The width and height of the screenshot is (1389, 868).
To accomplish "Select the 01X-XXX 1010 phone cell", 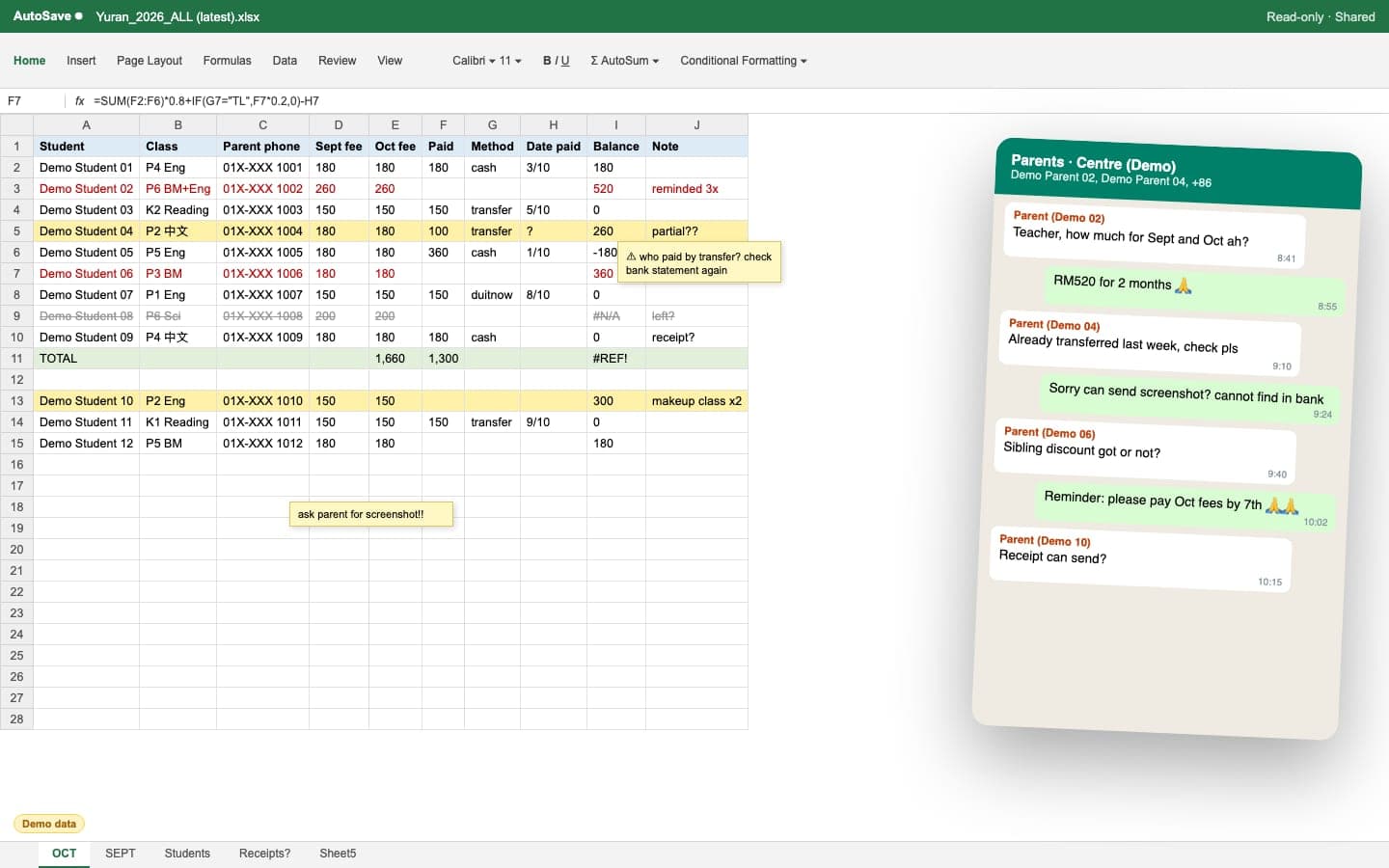I will tap(262, 400).
